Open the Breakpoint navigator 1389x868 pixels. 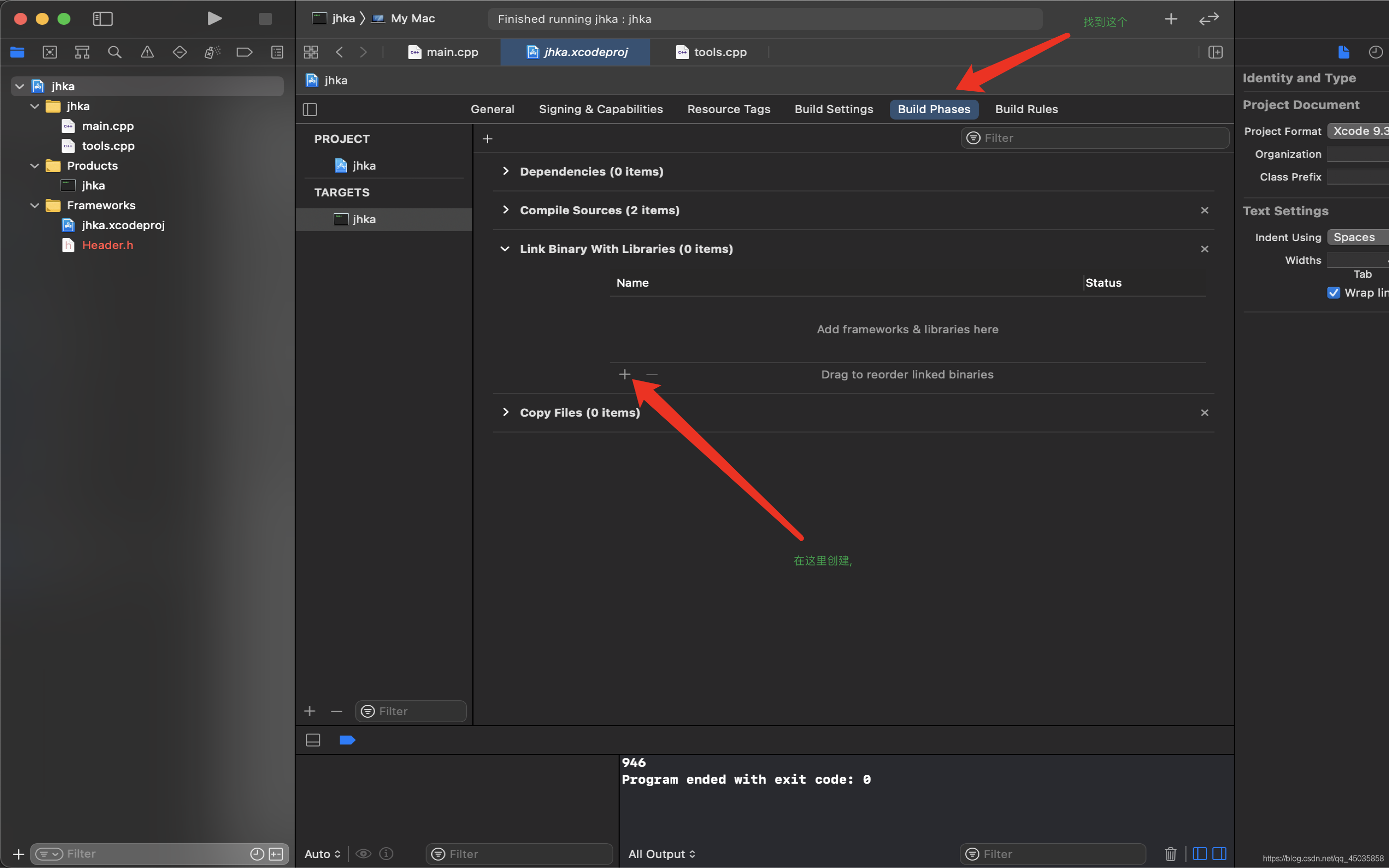click(x=245, y=52)
